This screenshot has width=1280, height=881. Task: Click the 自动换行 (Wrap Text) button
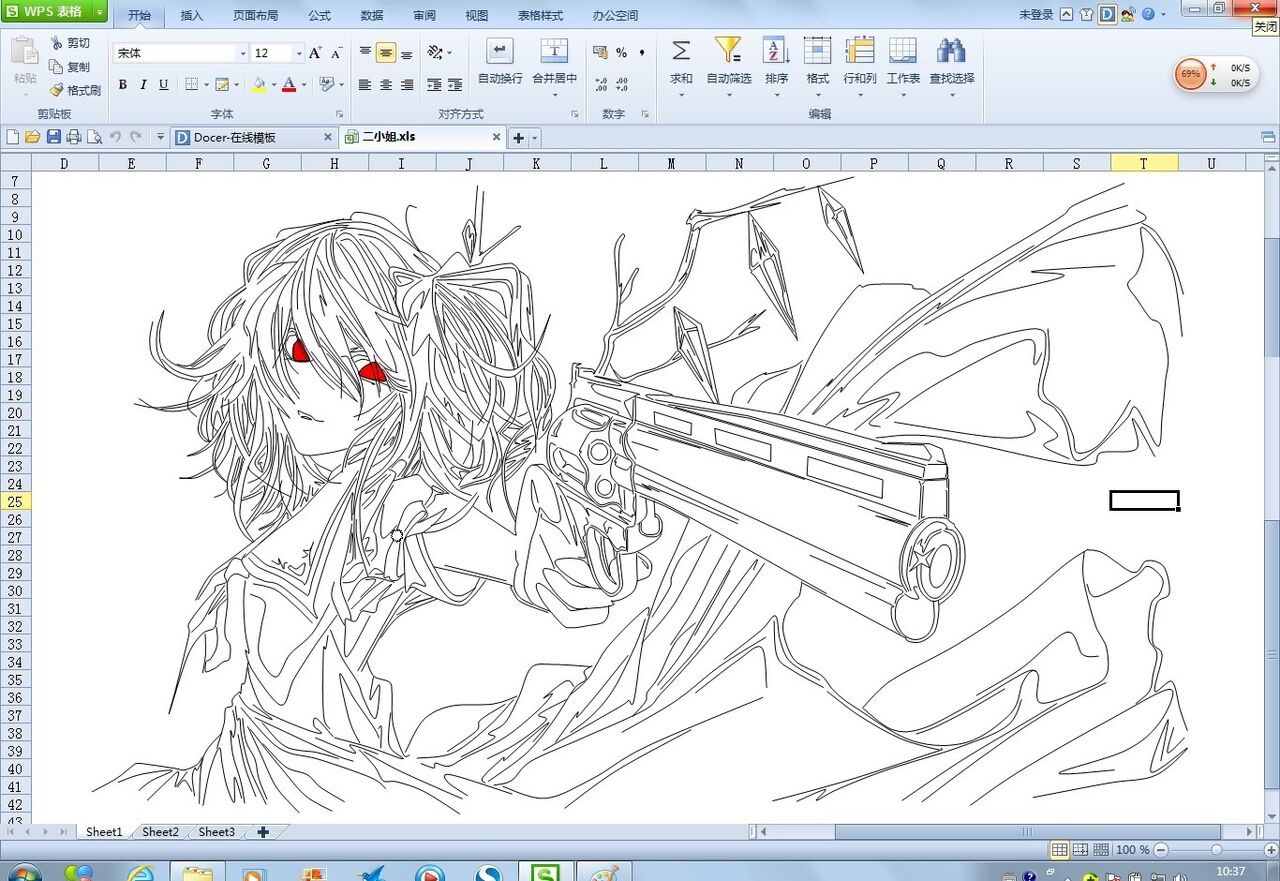(500, 62)
